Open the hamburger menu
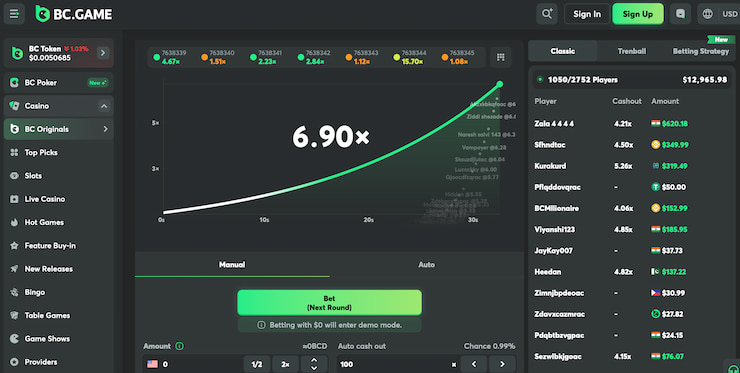740x373 pixels. pyautogui.click(x=14, y=14)
